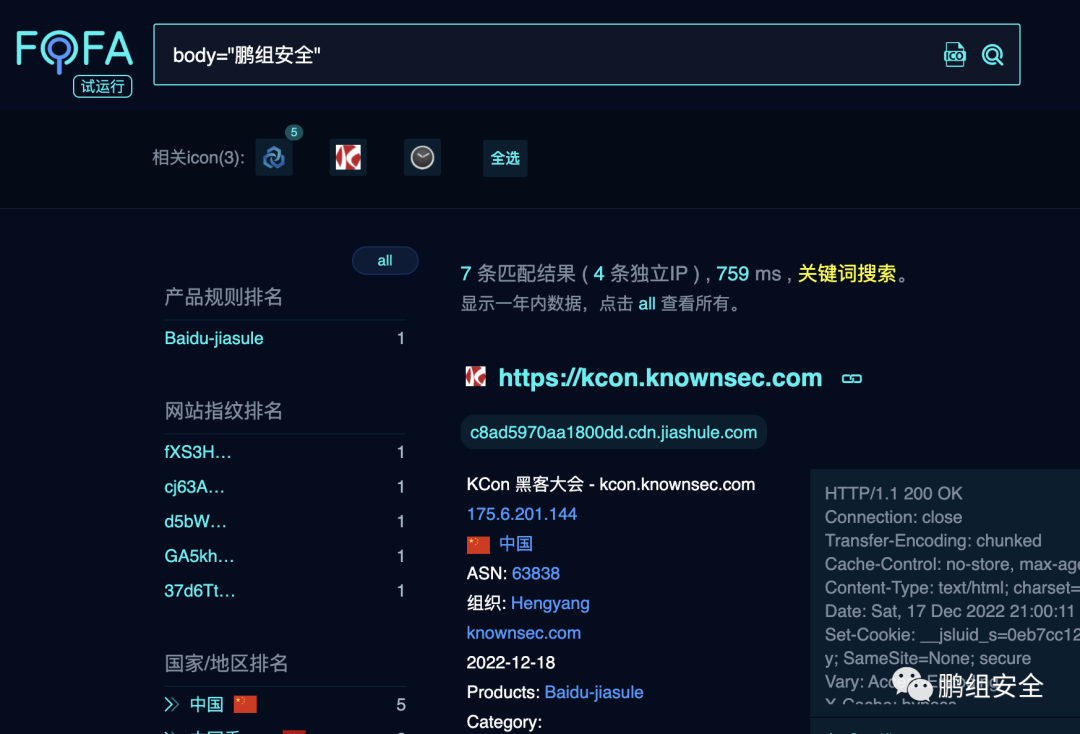Image resolution: width=1080 pixels, height=734 pixels.
Task: Click the 中国 country link in result
Action: tap(516, 544)
